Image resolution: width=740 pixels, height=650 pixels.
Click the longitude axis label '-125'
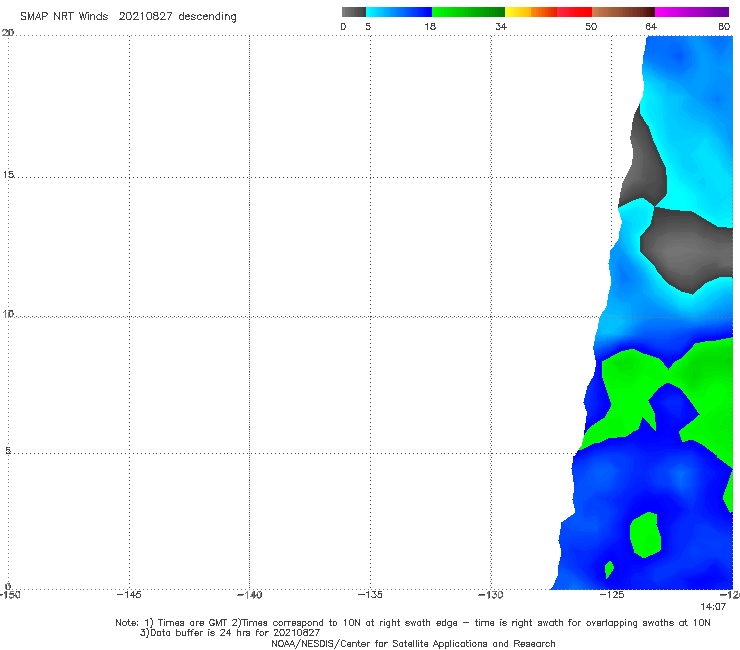click(x=612, y=595)
